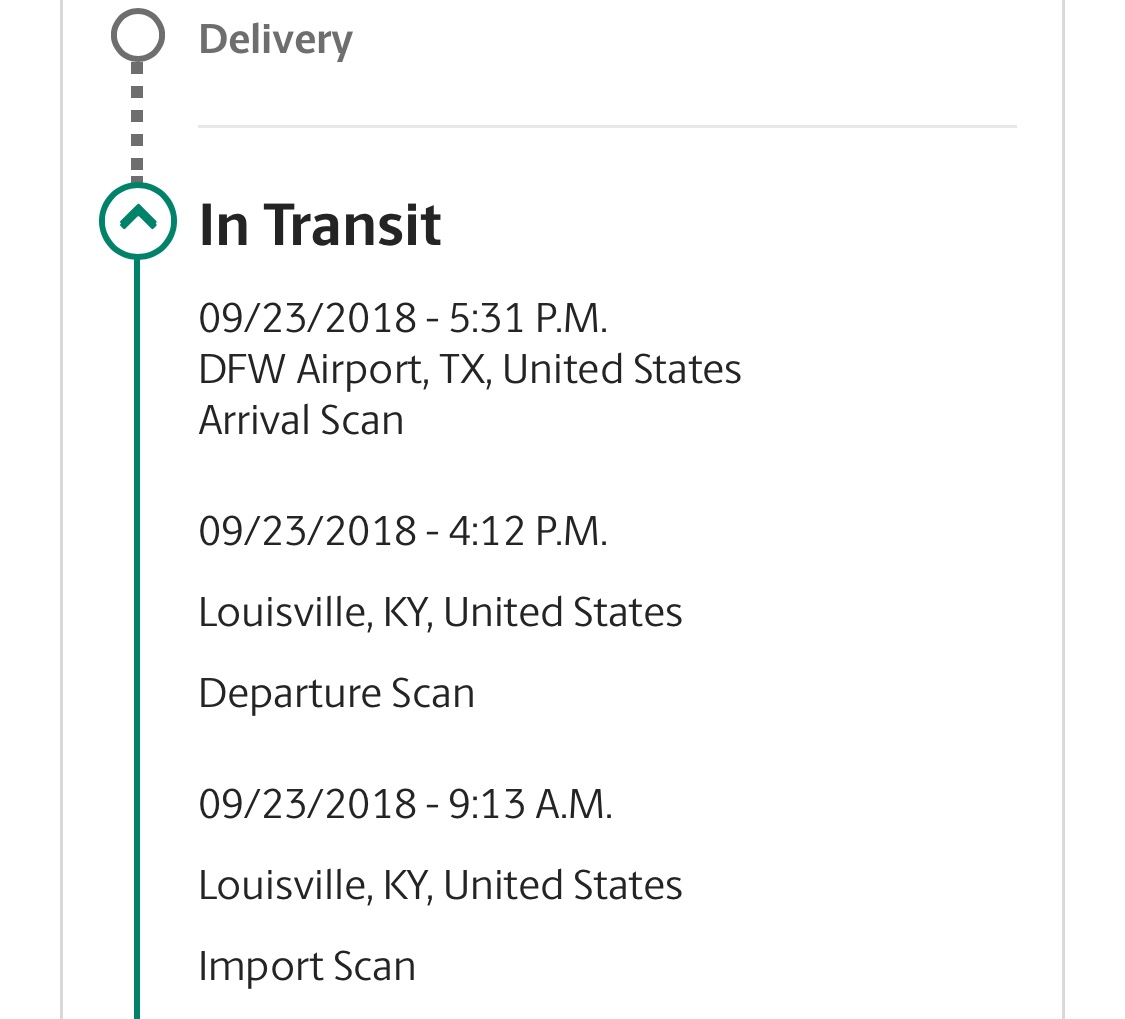Click DFW Airport, TX location text
The image size is (1125, 1019).
345,370
